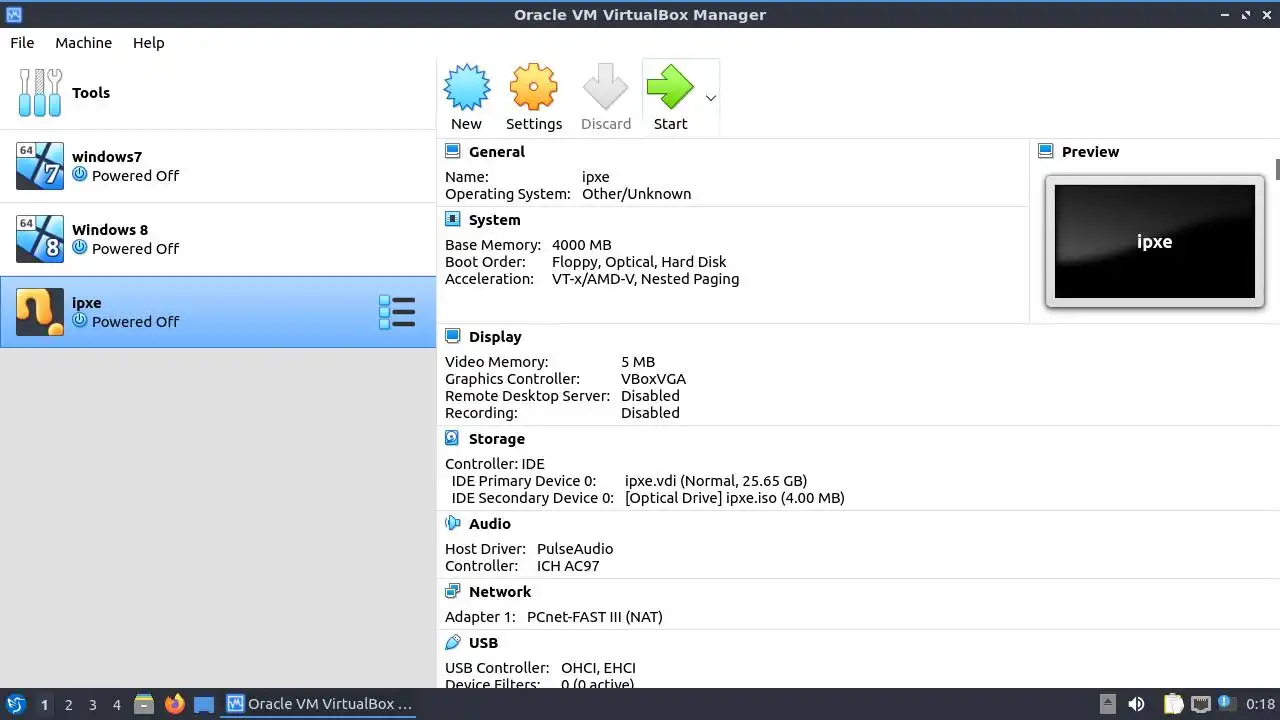Open the System settings heading link
The image size is (1280, 720).
click(x=494, y=220)
